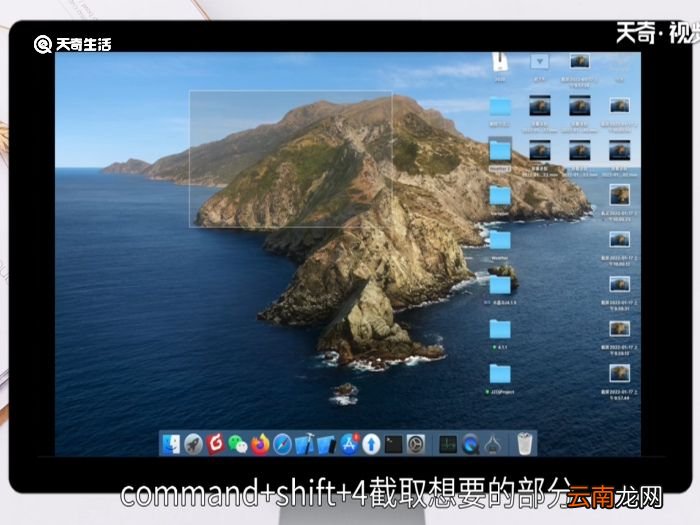Select the Weather folder on desktop
This screenshot has height=525, width=700.
click(x=500, y=240)
